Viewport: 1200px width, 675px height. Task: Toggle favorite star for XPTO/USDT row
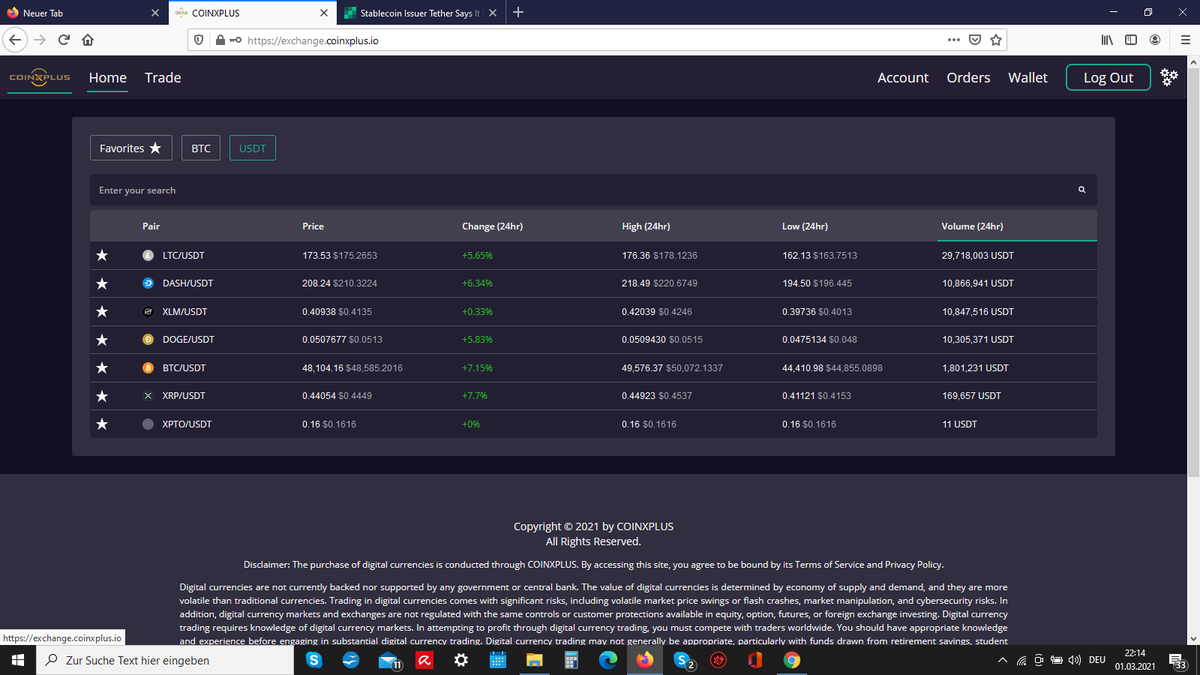click(x=102, y=423)
